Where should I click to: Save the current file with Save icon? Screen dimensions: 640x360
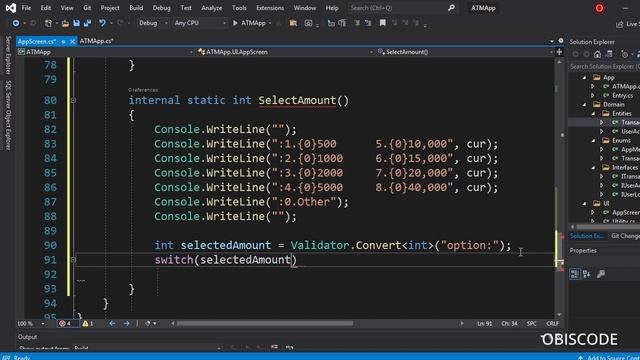click(x=76, y=23)
